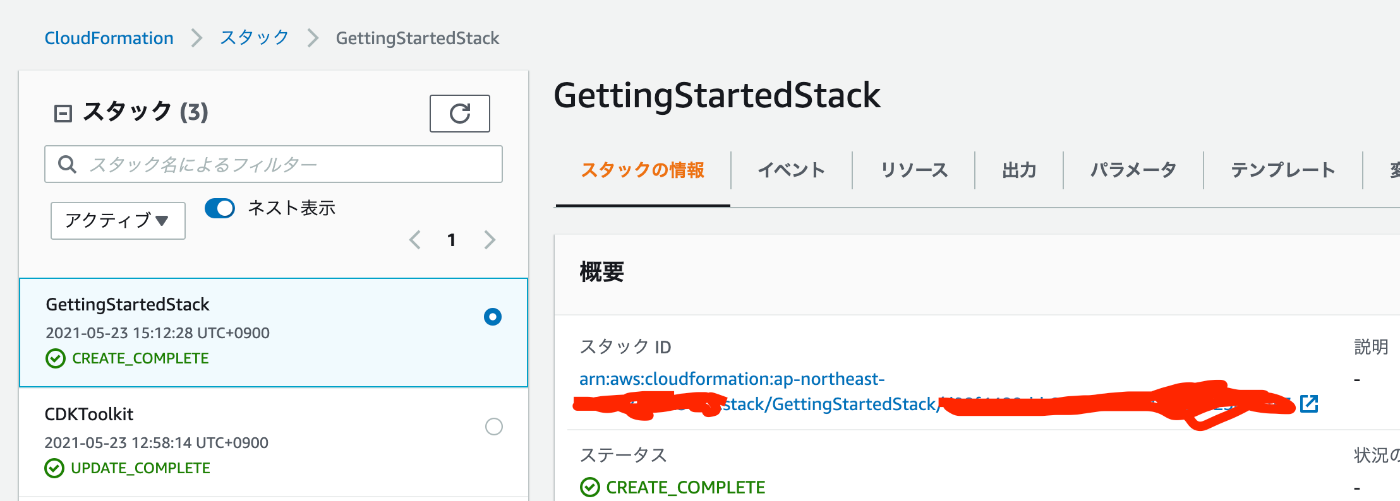Switch to スタックの情報 tab

click(643, 170)
